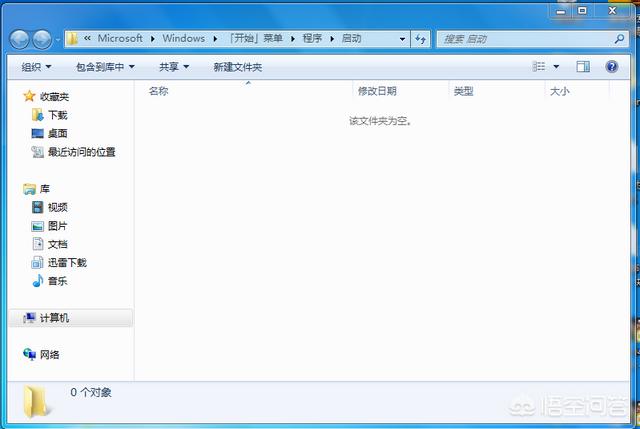
Task: Open 下载 folder in favorites
Action: tap(57, 115)
